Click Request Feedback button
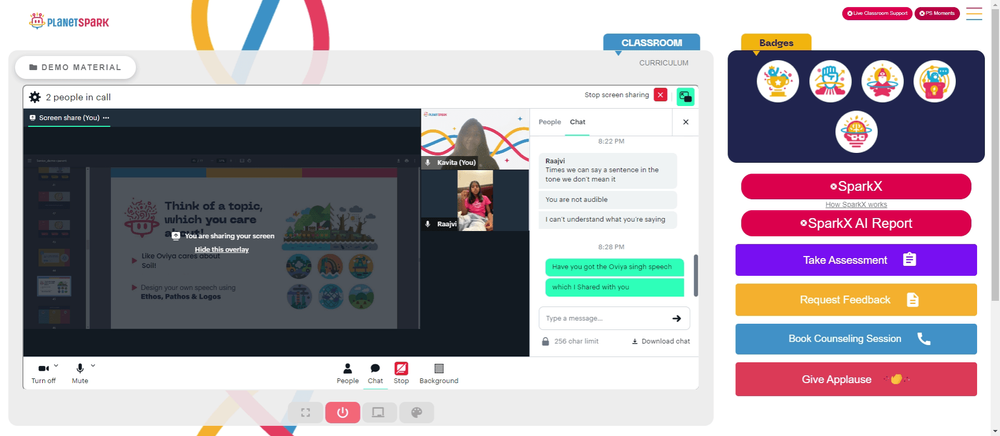This screenshot has height=436, width=1000. coord(856,300)
